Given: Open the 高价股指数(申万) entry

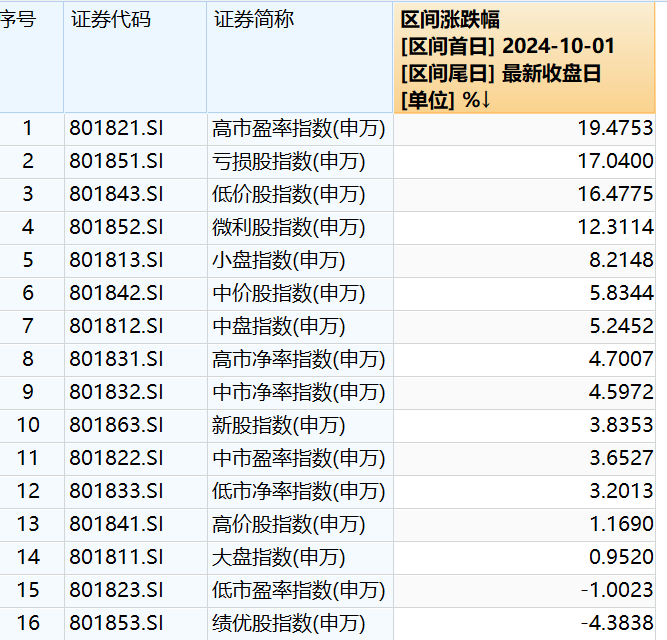Looking at the screenshot, I should tap(288, 524).
